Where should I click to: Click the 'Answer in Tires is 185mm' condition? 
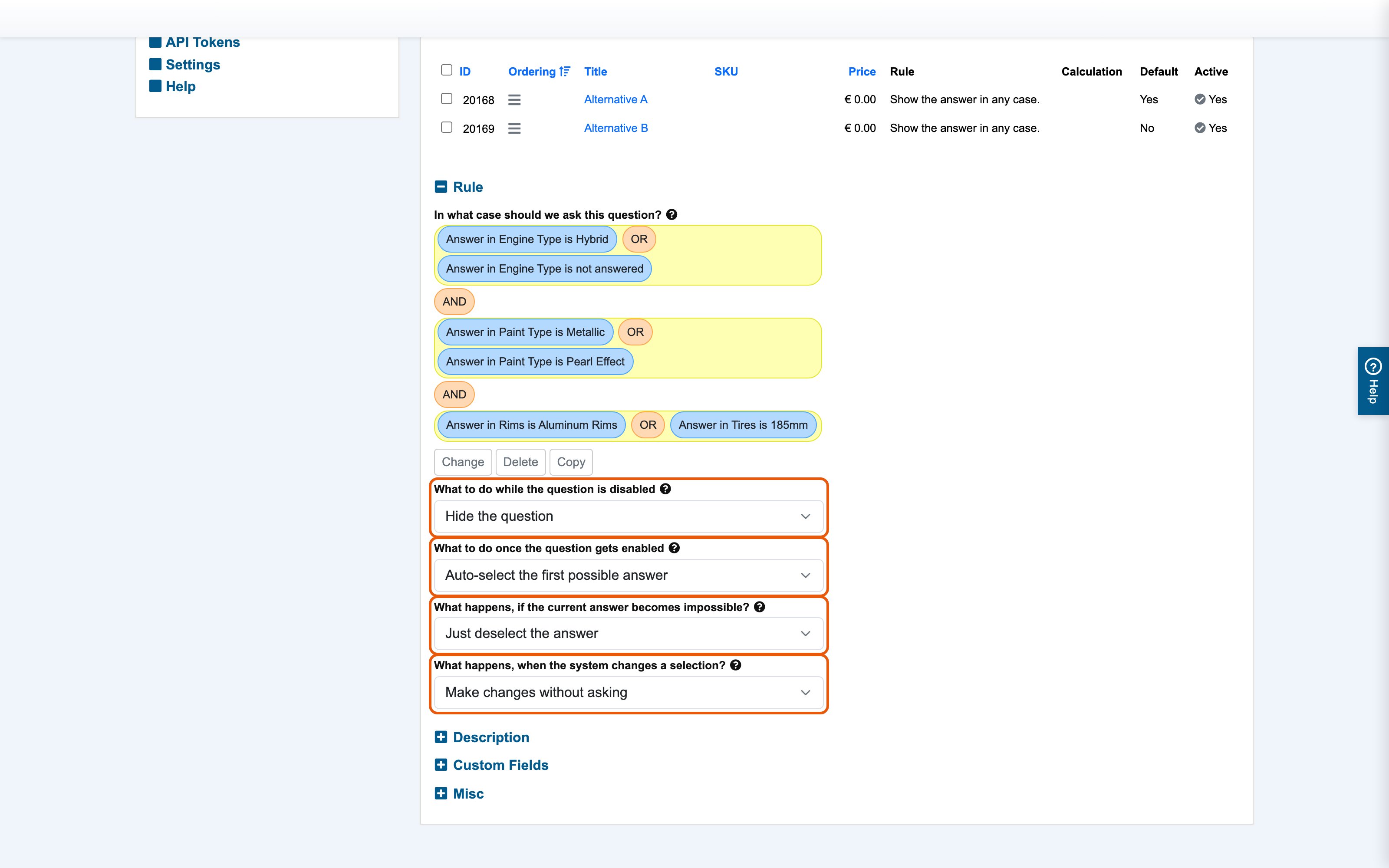(x=743, y=425)
